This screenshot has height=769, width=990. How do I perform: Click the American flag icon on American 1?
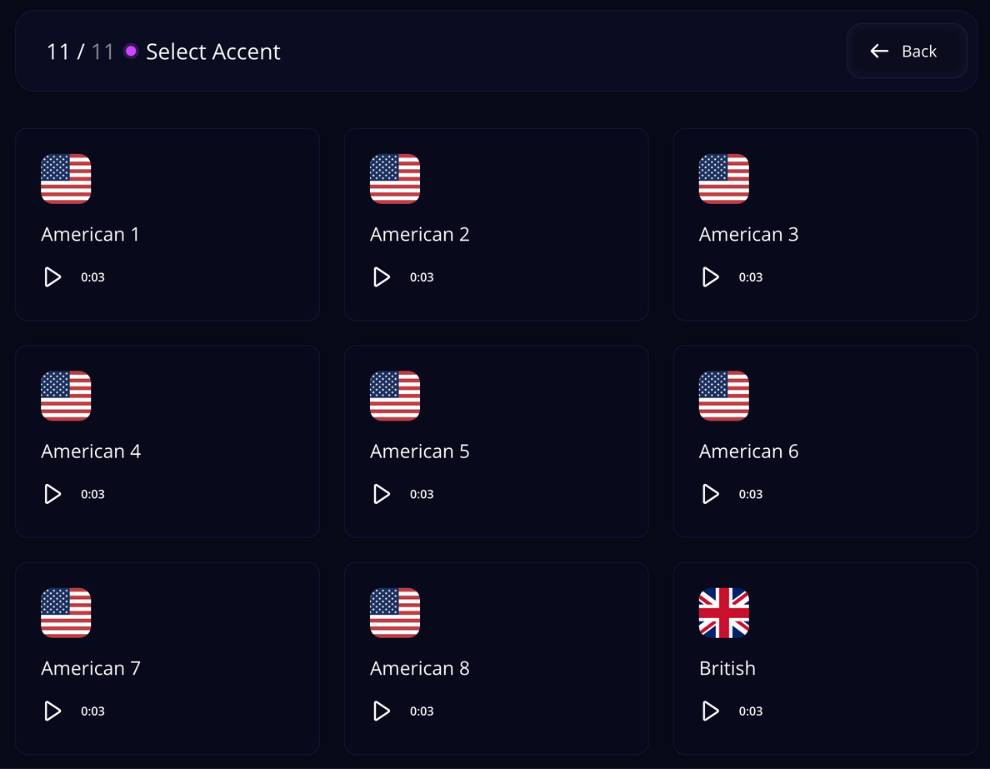click(x=66, y=179)
